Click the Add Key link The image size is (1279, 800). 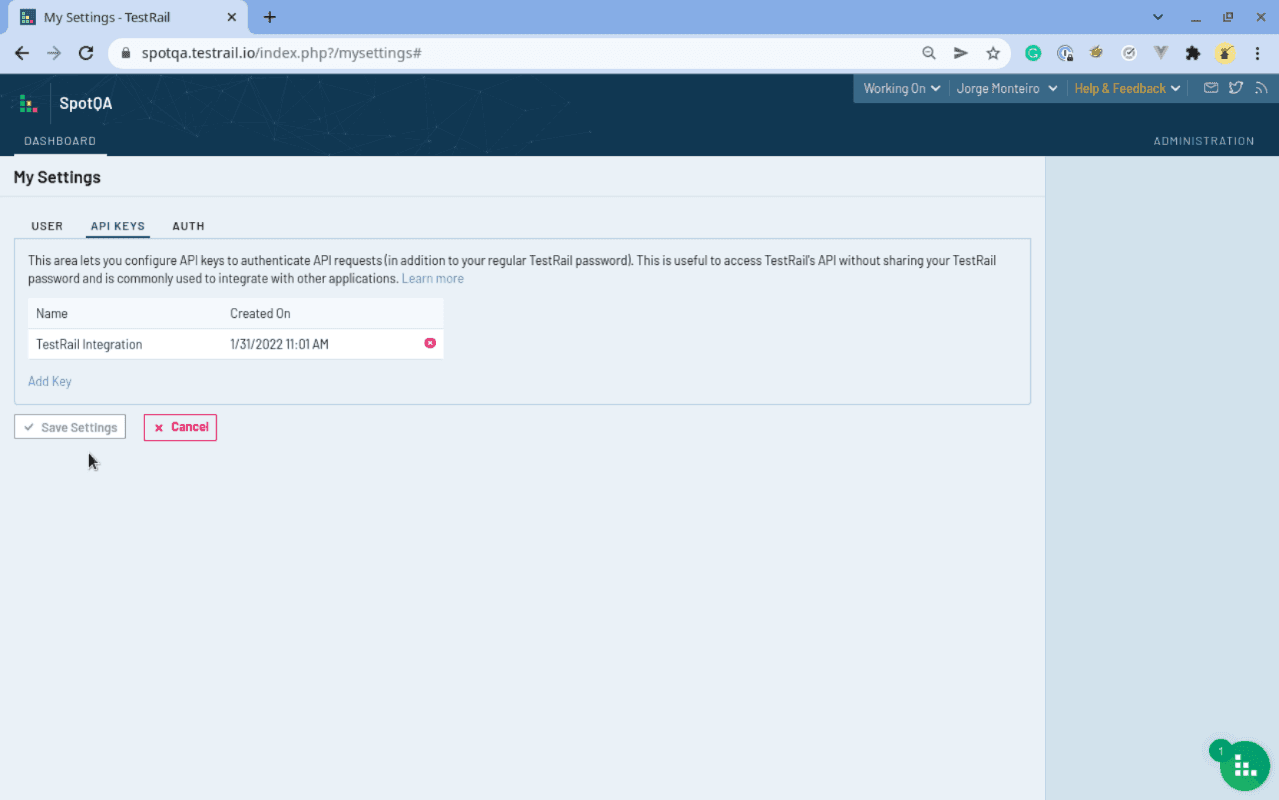coord(50,381)
